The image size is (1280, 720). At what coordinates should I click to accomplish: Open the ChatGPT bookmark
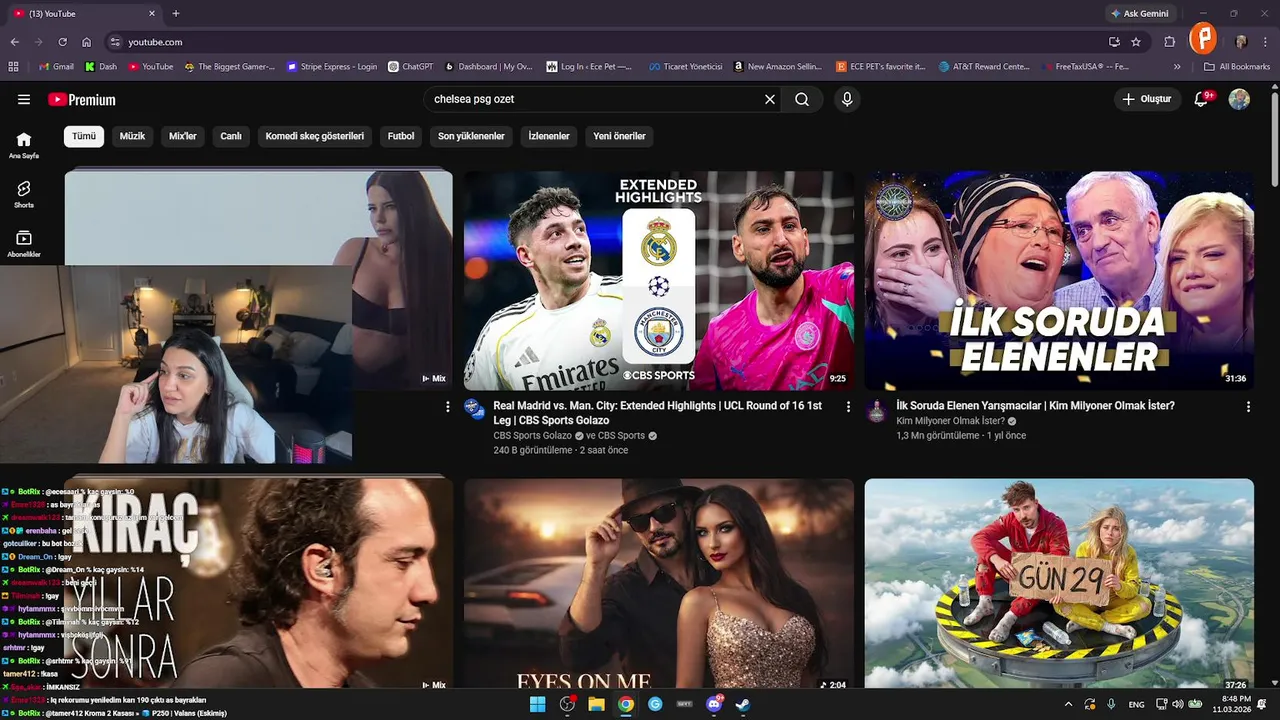click(x=411, y=67)
